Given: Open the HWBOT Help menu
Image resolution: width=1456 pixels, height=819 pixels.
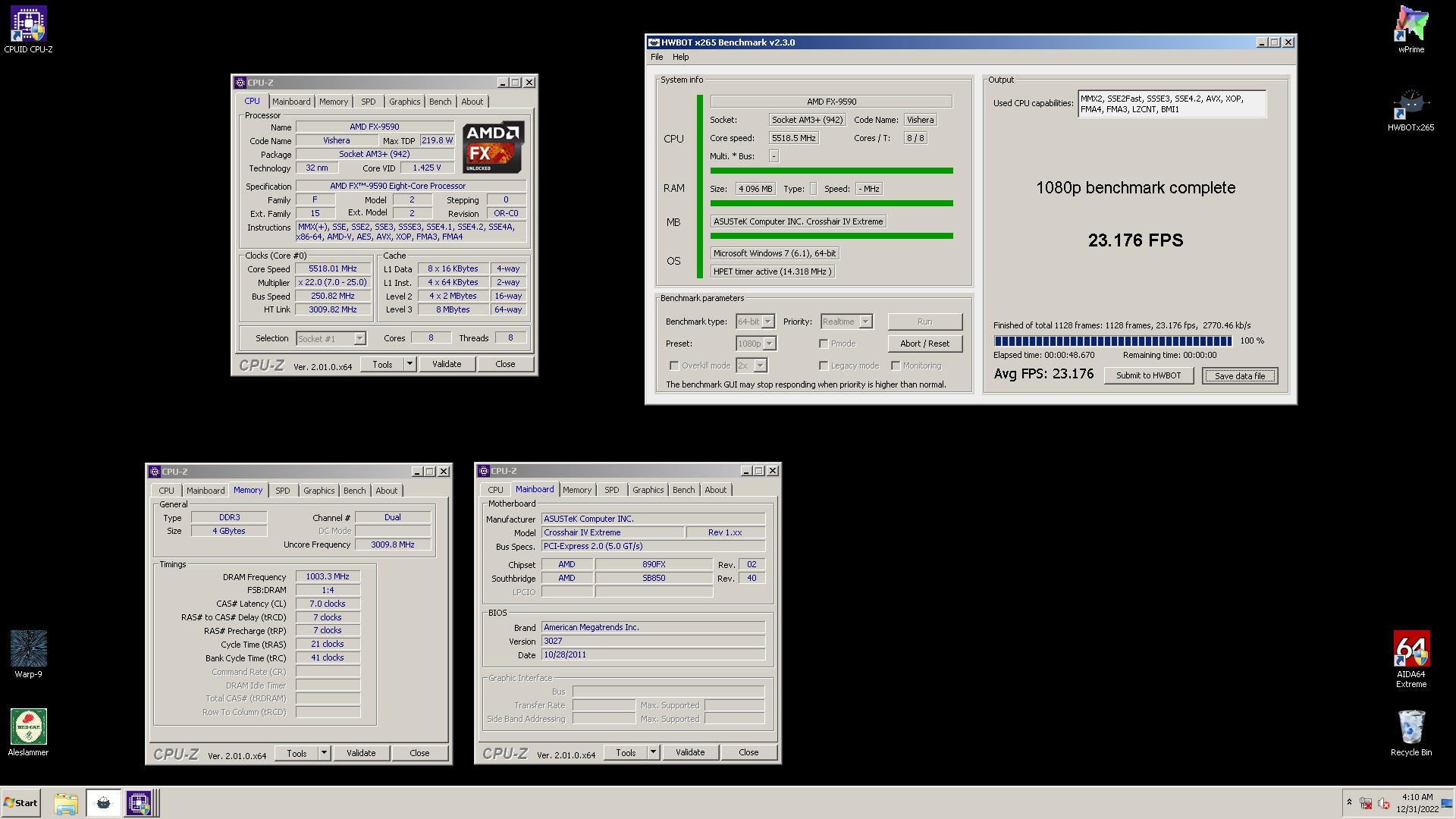Looking at the screenshot, I should point(681,57).
